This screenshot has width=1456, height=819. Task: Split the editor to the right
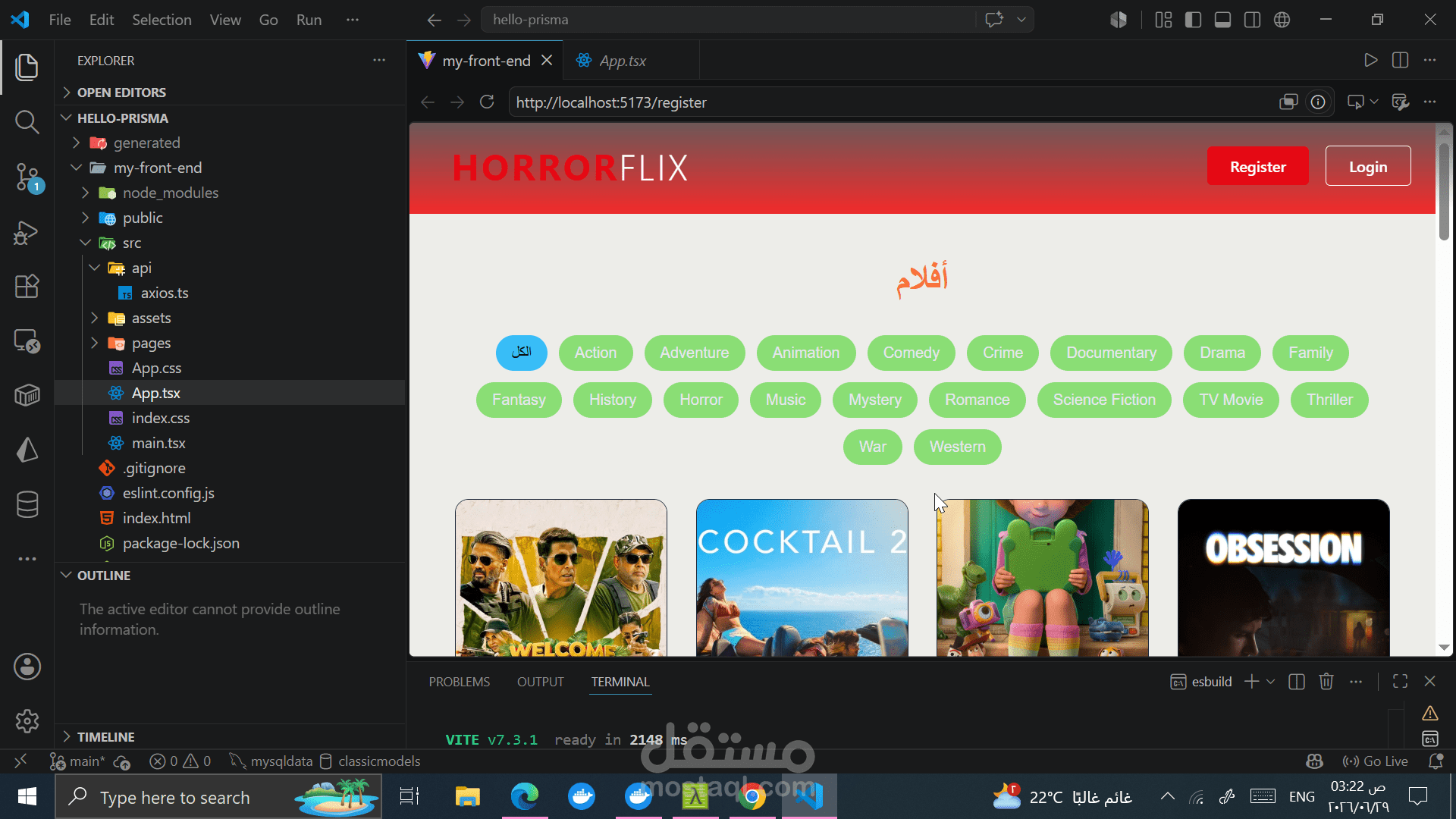click(1400, 60)
